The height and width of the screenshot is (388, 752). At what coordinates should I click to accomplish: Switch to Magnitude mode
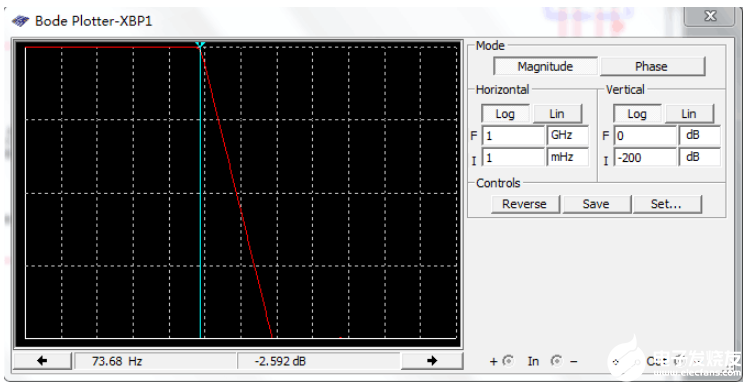click(x=545, y=66)
